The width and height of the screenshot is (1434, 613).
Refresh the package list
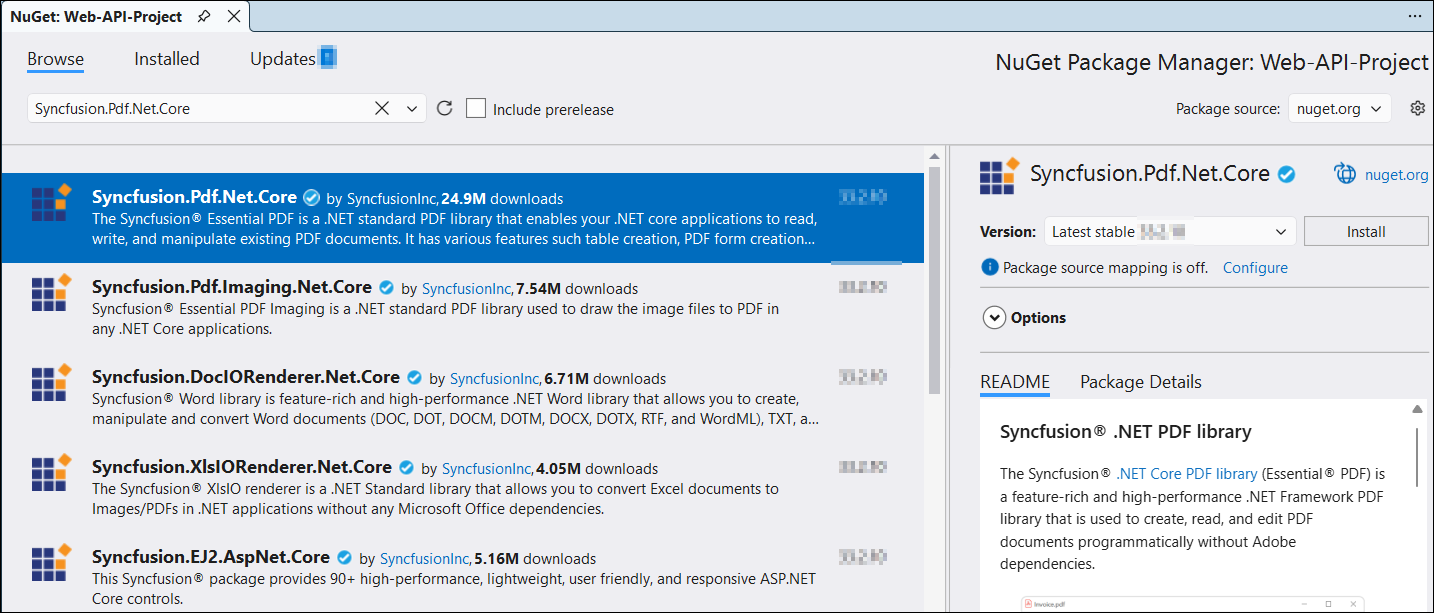coord(445,108)
